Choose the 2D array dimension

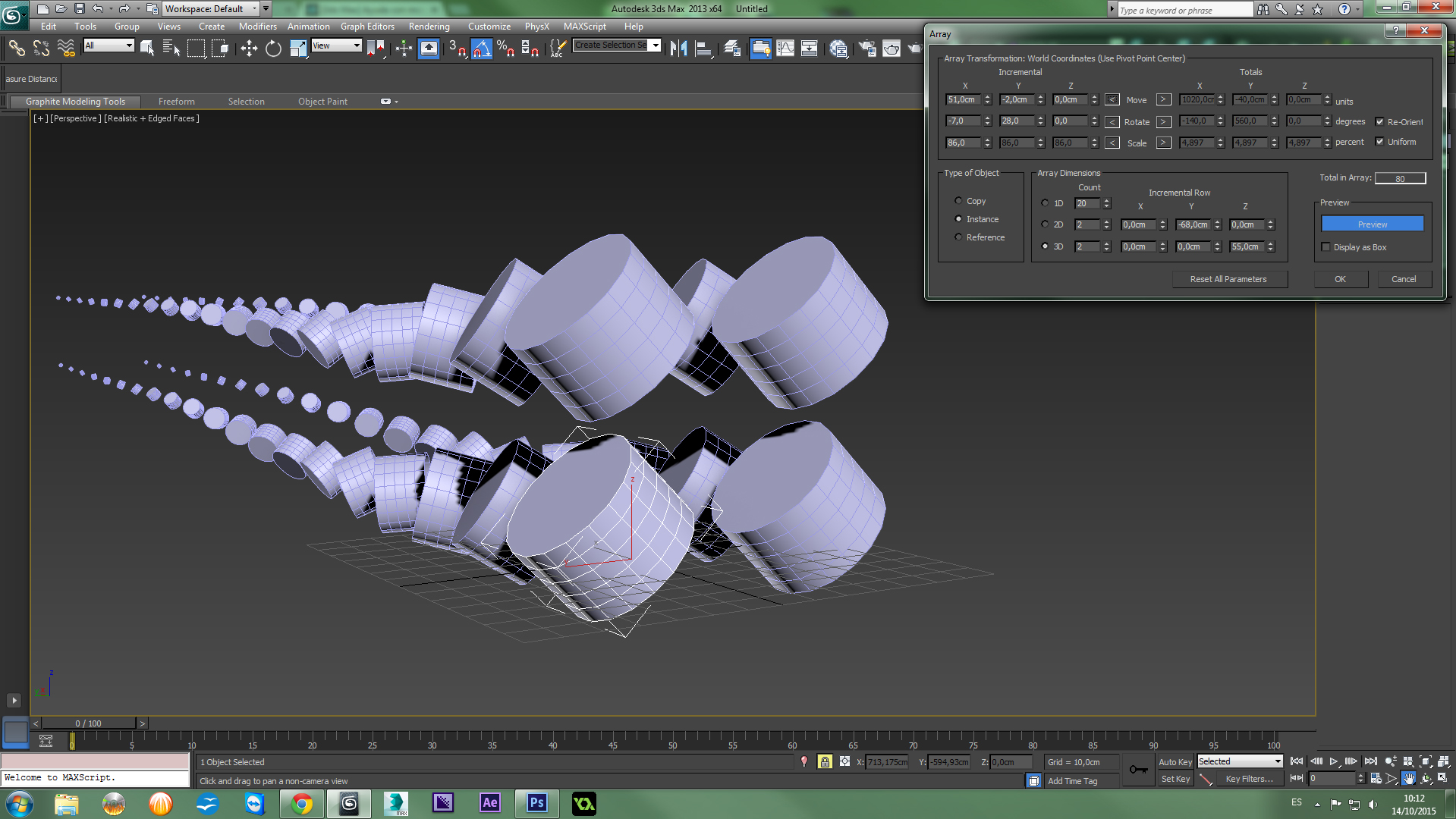click(x=1045, y=224)
